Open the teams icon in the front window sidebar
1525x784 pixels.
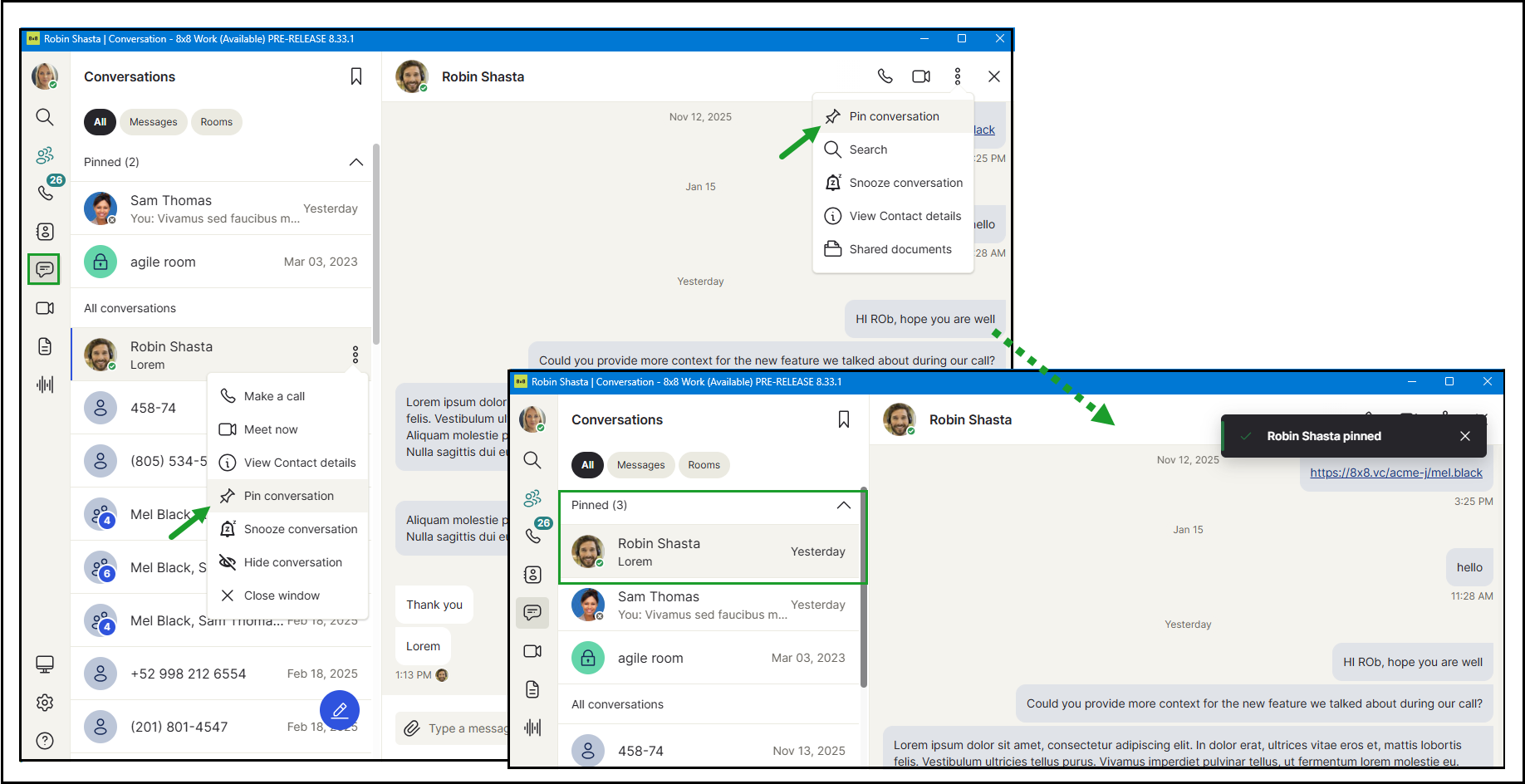point(532,497)
